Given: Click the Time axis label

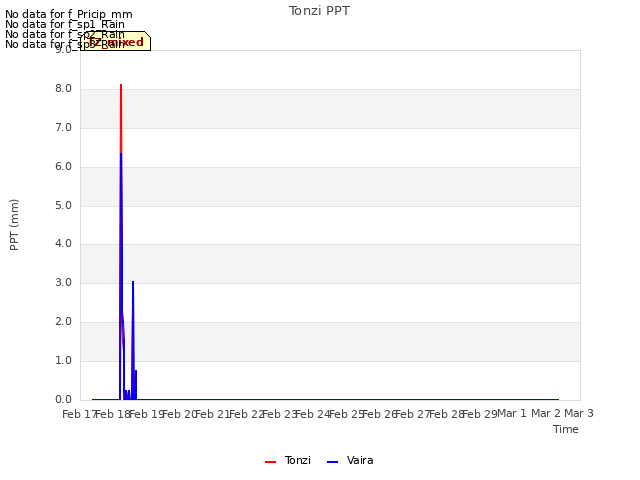Looking at the screenshot, I should coord(565,429).
